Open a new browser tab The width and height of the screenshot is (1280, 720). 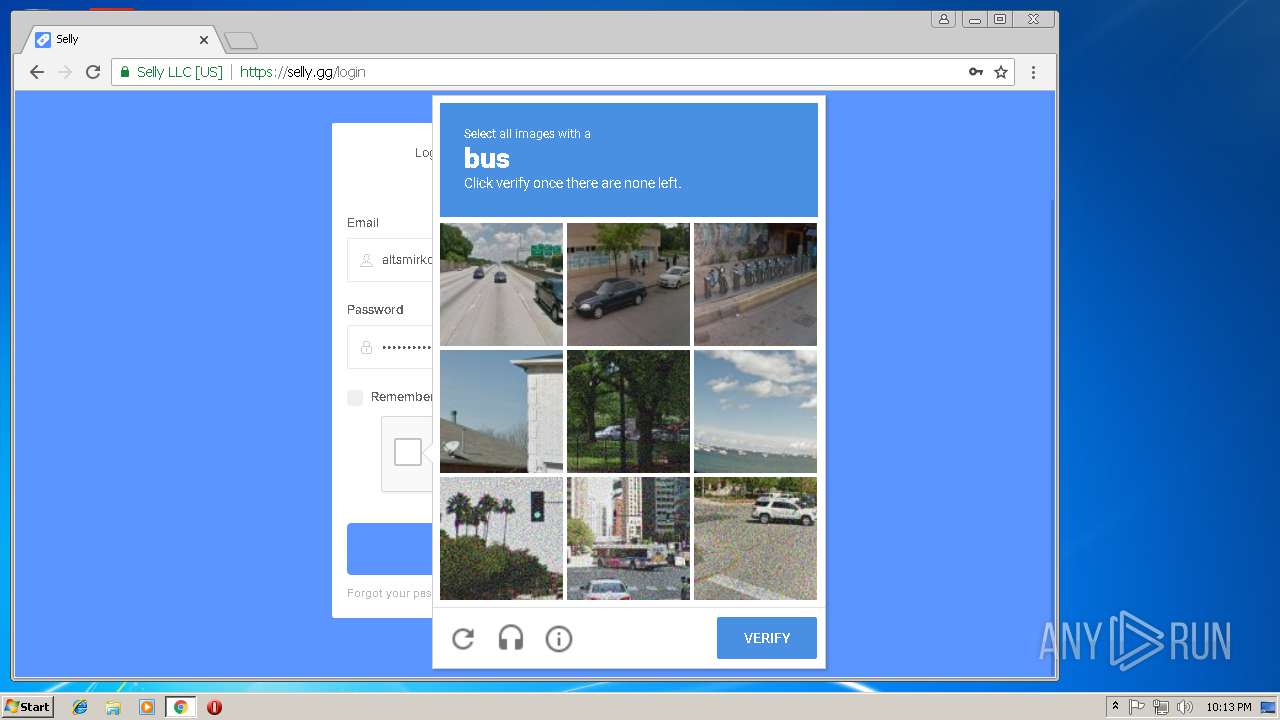pyautogui.click(x=241, y=41)
